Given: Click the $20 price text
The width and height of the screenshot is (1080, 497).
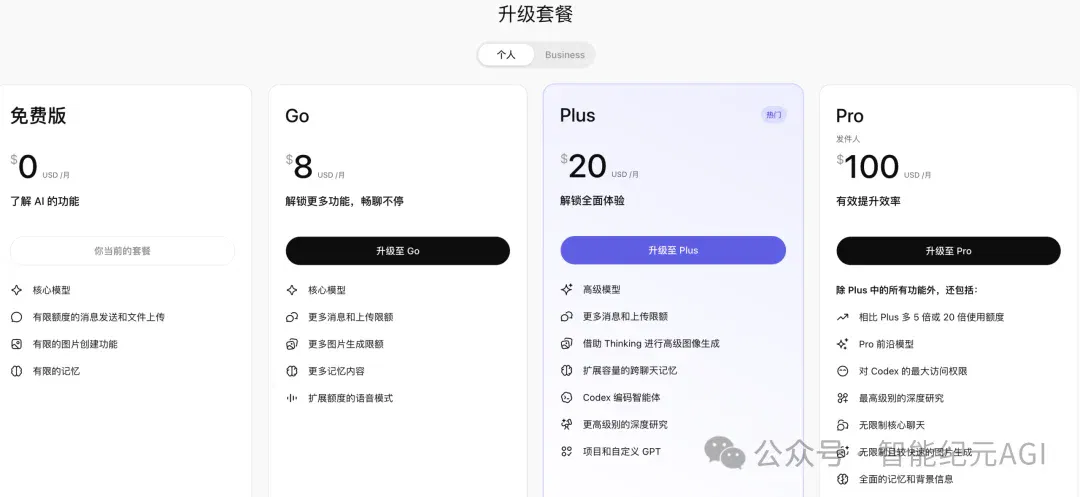Looking at the screenshot, I should [x=583, y=166].
